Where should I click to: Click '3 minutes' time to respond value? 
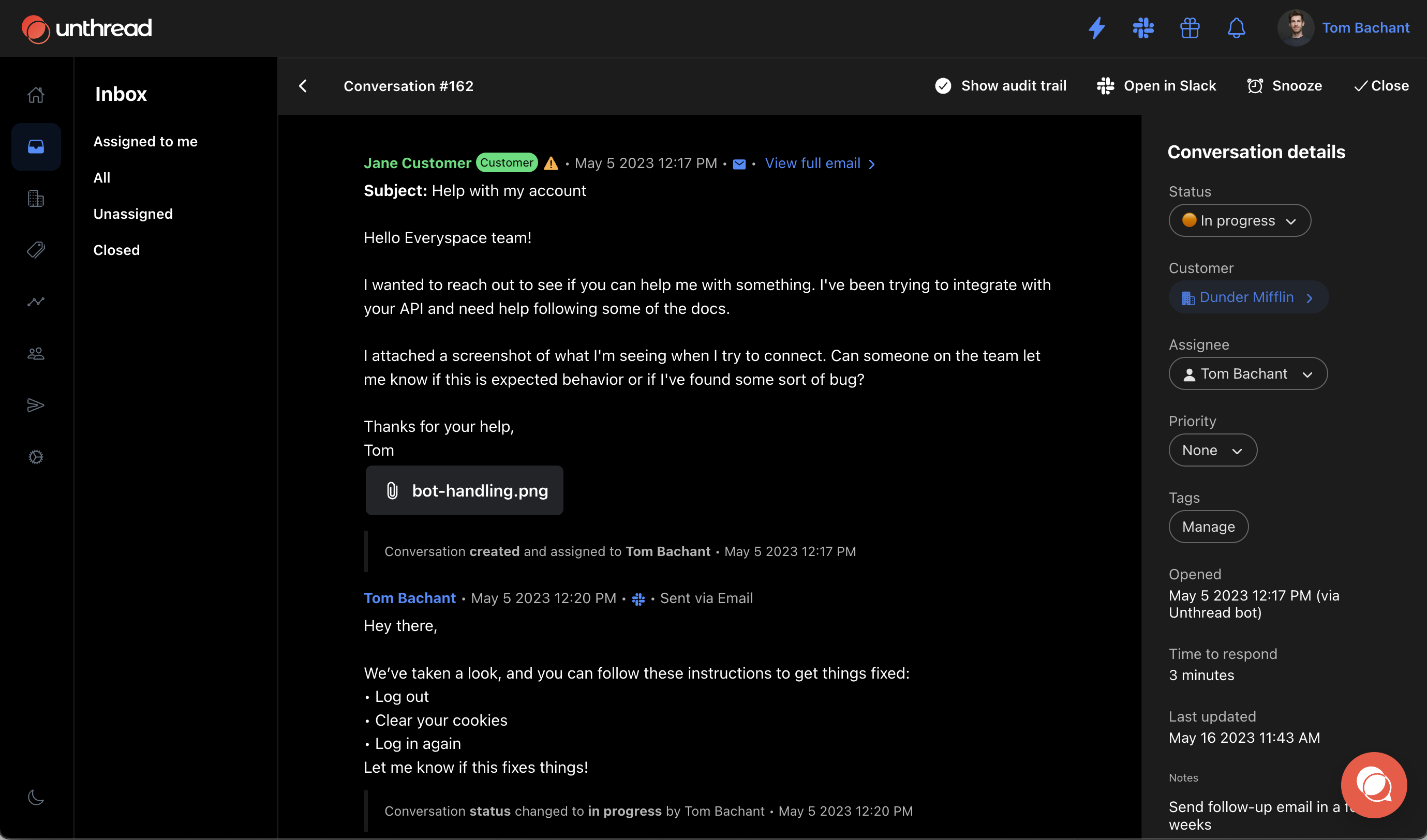(x=1201, y=676)
